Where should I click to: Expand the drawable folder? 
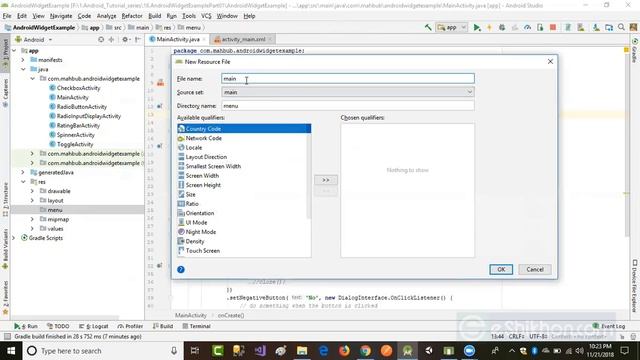(32, 191)
